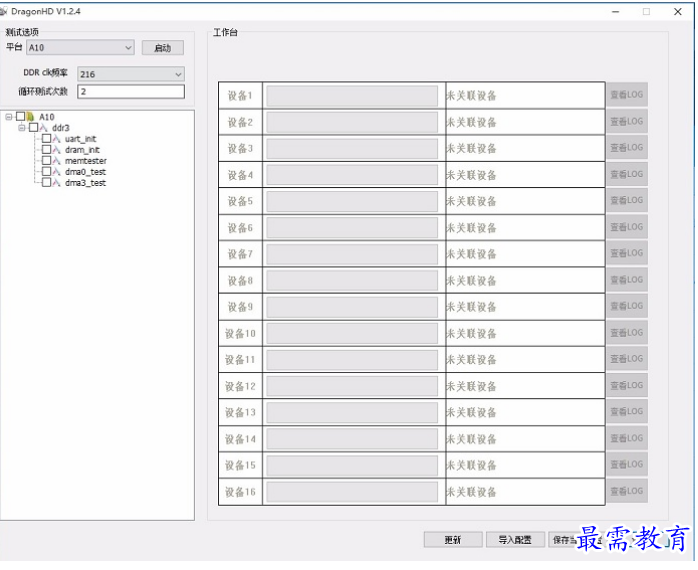Maximize the DragonHD window
The image size is (698, 570).
pyautogui.click(x=646, y=12)
